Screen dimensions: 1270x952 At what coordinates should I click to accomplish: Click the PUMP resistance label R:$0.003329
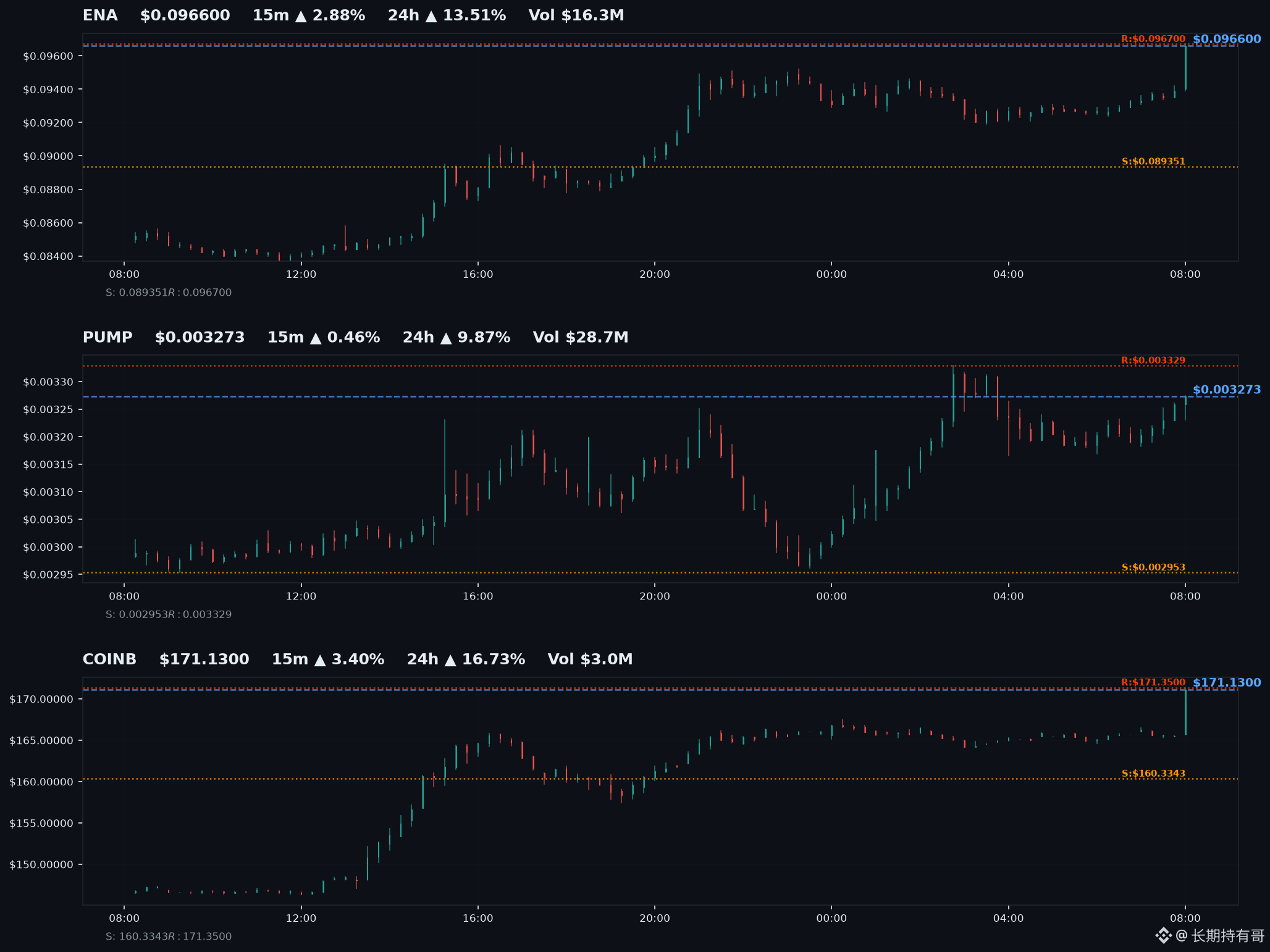point(1153,361)
